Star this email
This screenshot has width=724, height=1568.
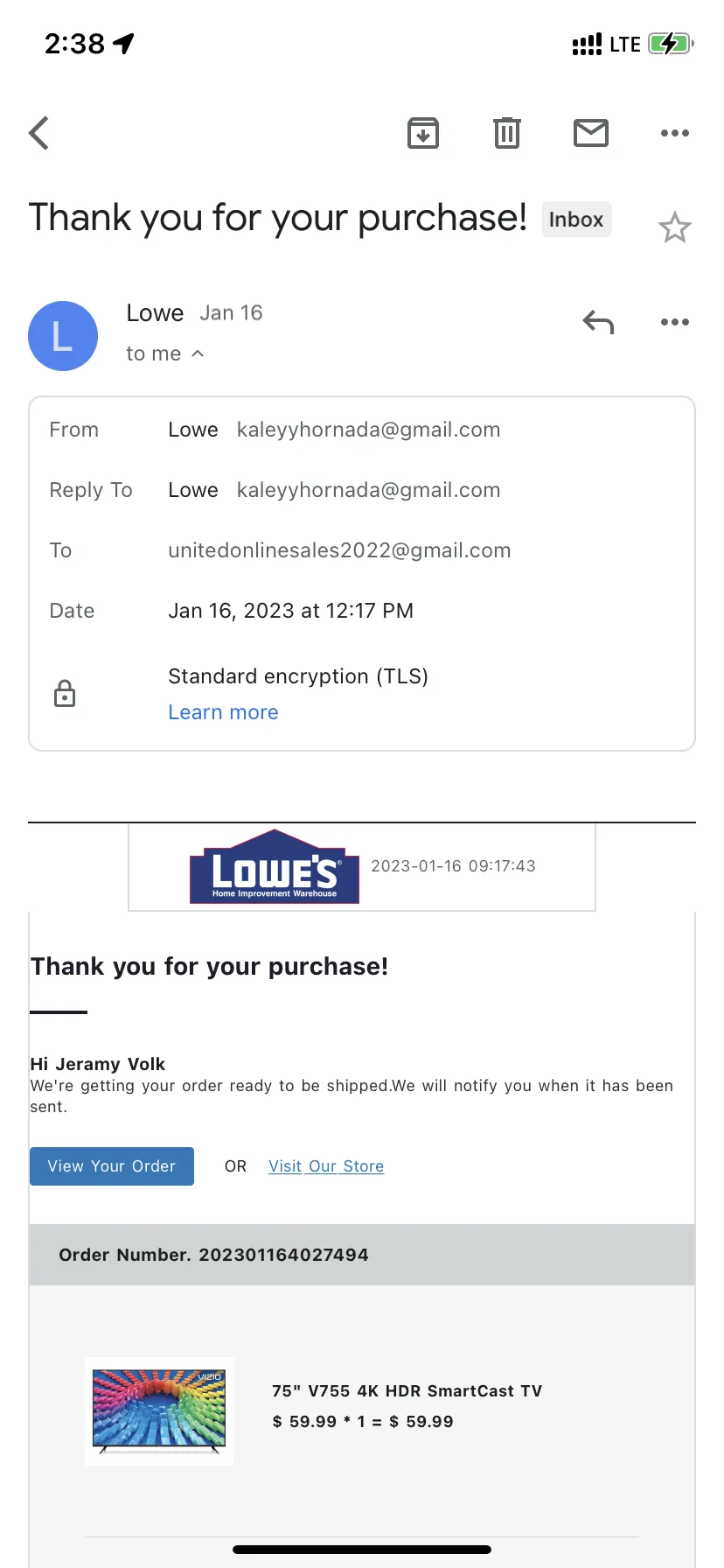coord(675,227)
